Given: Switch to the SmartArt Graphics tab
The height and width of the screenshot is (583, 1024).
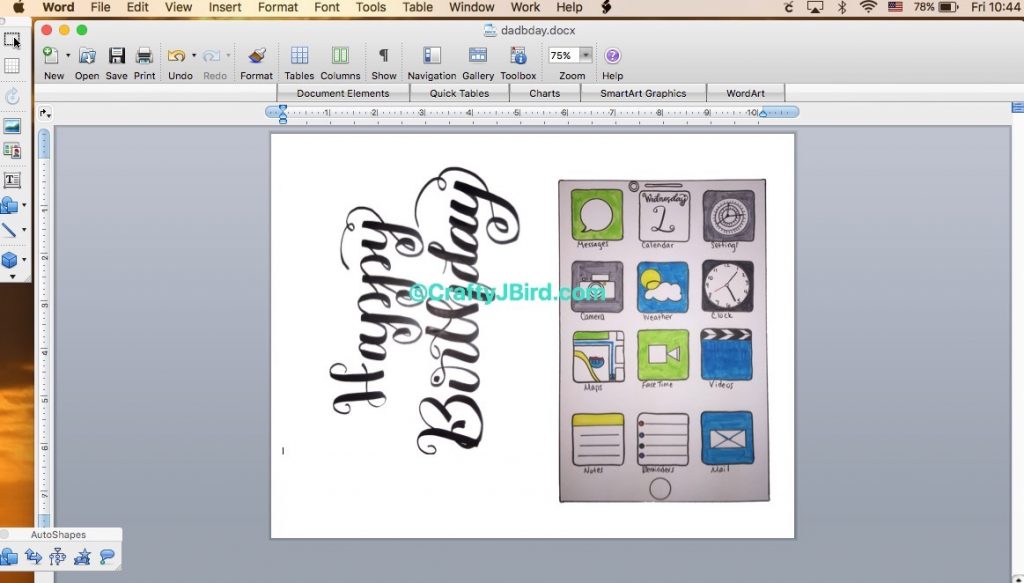Looking at the screenshot, I should (643, 93).
